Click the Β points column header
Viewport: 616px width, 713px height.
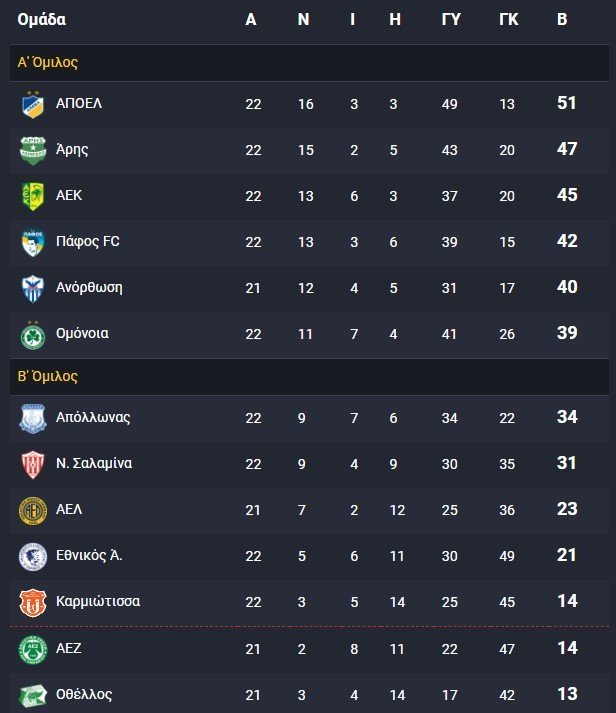point(562,20)
